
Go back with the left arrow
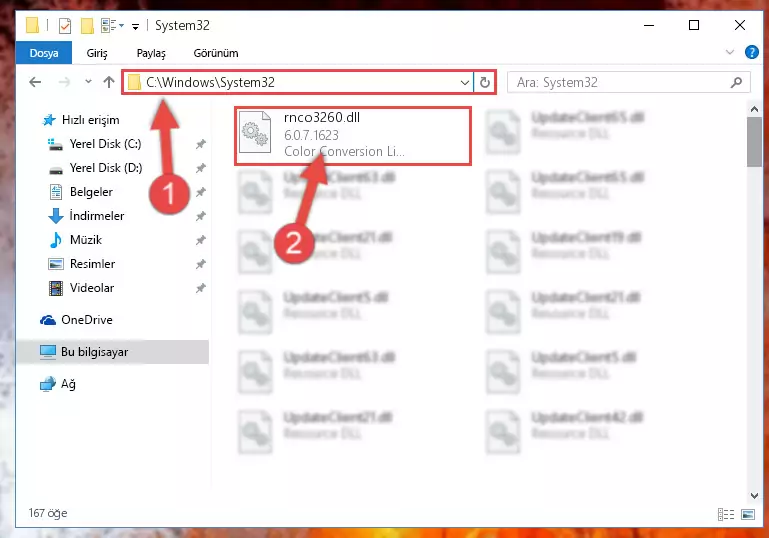point(35,82)
